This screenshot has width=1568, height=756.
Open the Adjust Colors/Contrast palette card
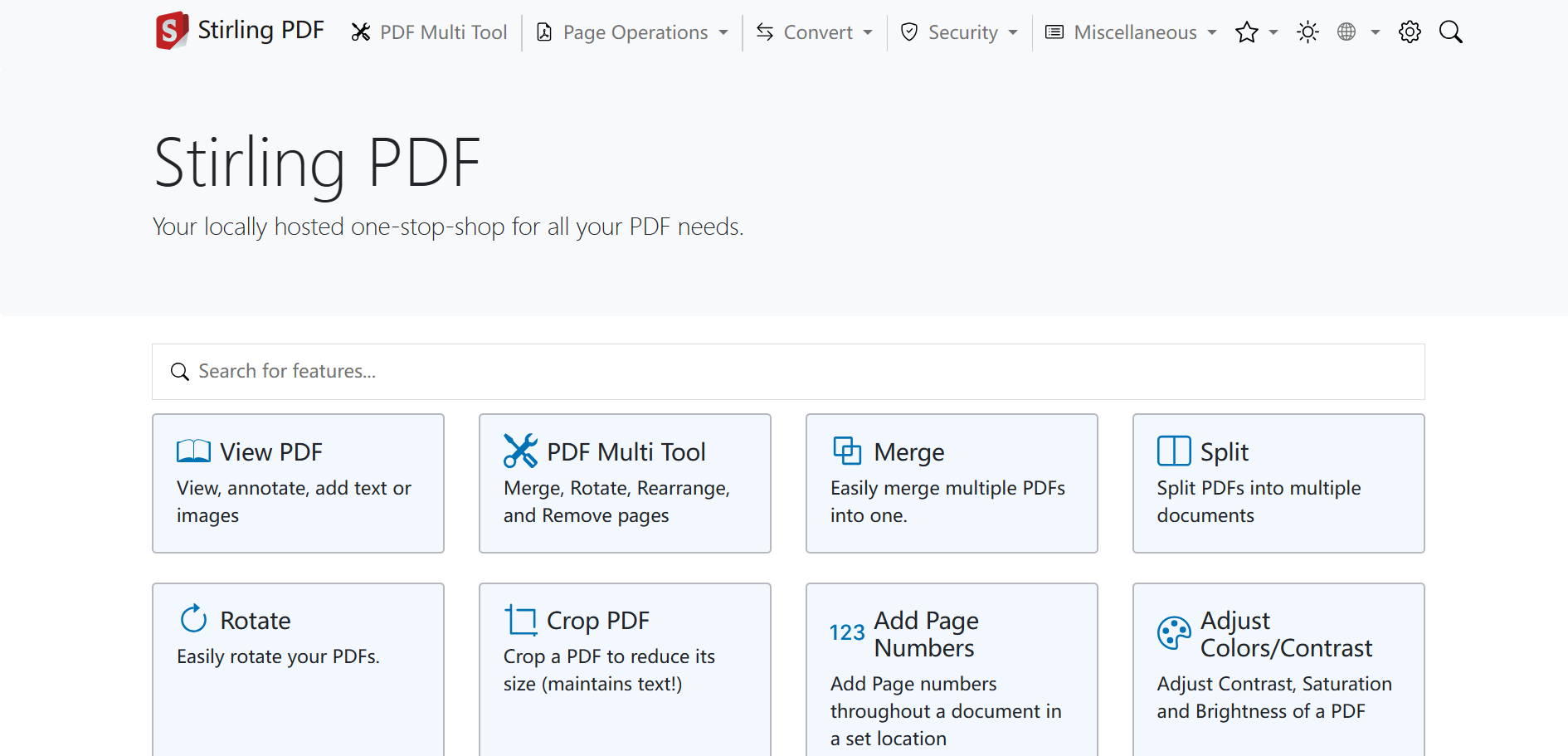pyautogui.click(x=1278, y=664)
